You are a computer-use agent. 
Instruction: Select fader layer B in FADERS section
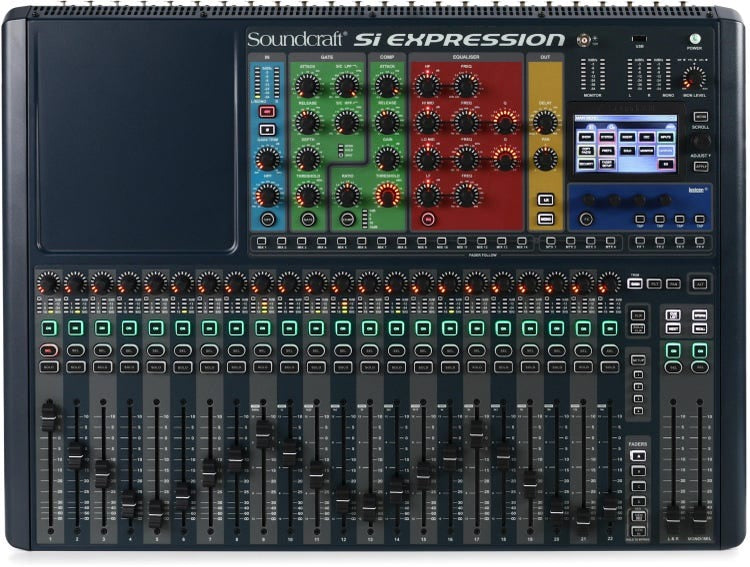637,471
